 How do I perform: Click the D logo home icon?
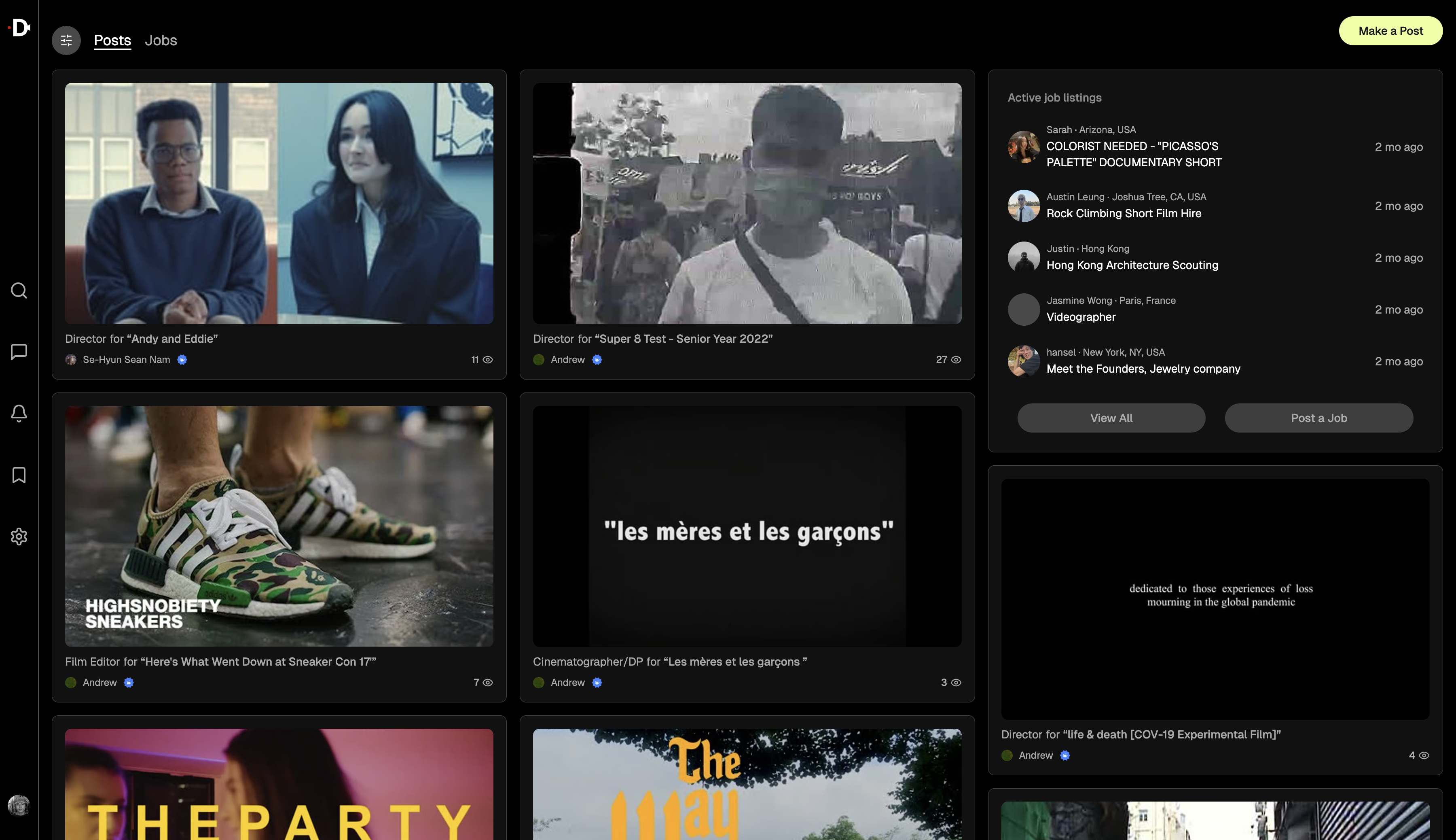(20, 28)
